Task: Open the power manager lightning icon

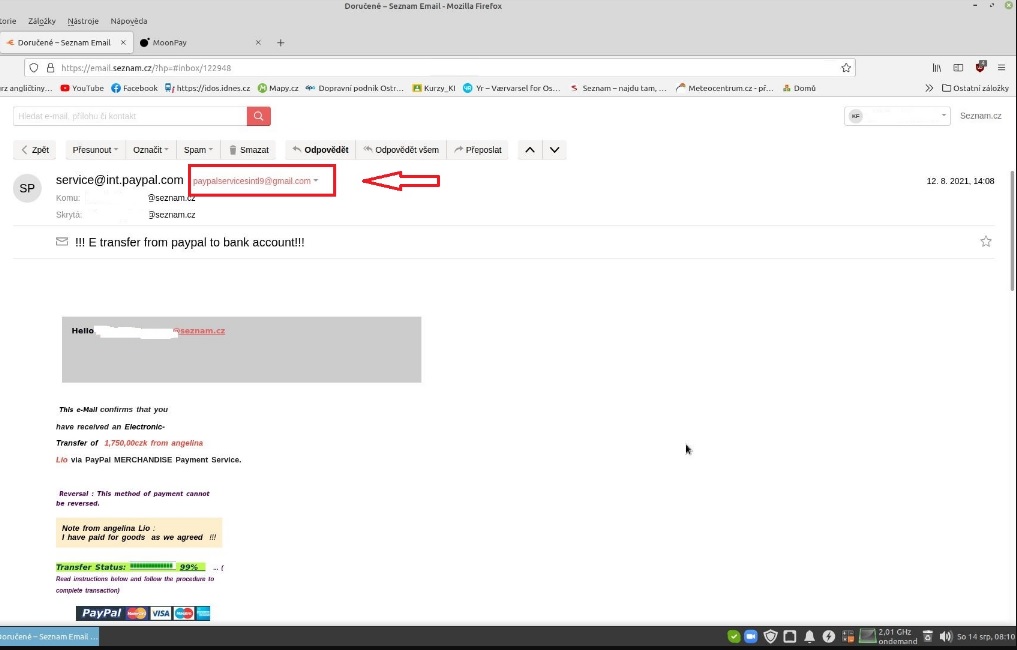Action: pyautogui.click(x=829, y=636)
